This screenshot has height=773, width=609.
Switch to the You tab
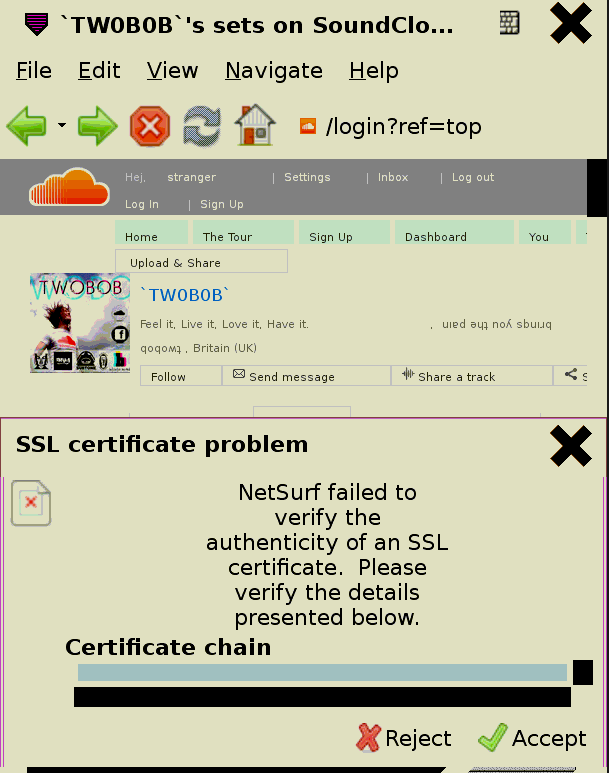click(x=545, y=232)
